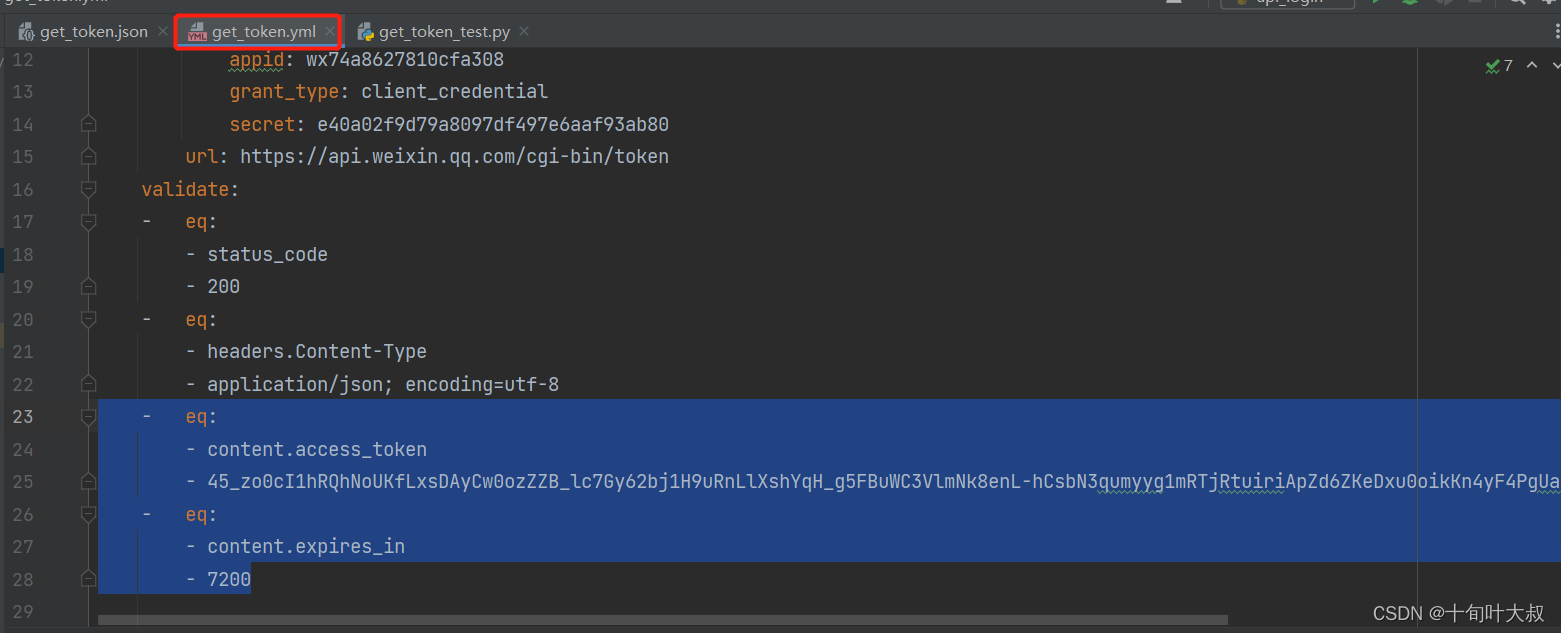
Task: Click application/json; encoding=utf-8 text
Action: (x=383, y=385)
